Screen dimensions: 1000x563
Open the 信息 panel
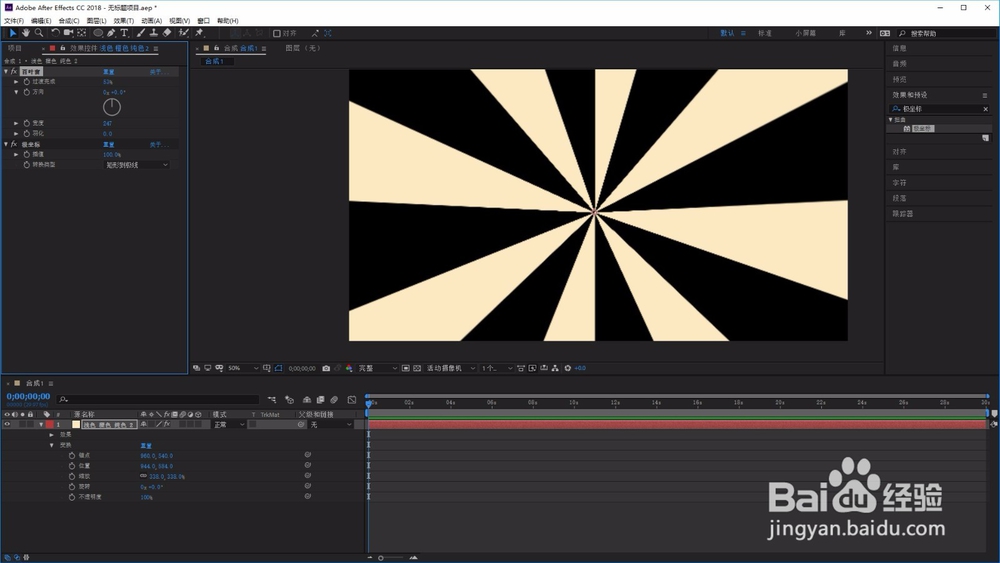[900, 48]
